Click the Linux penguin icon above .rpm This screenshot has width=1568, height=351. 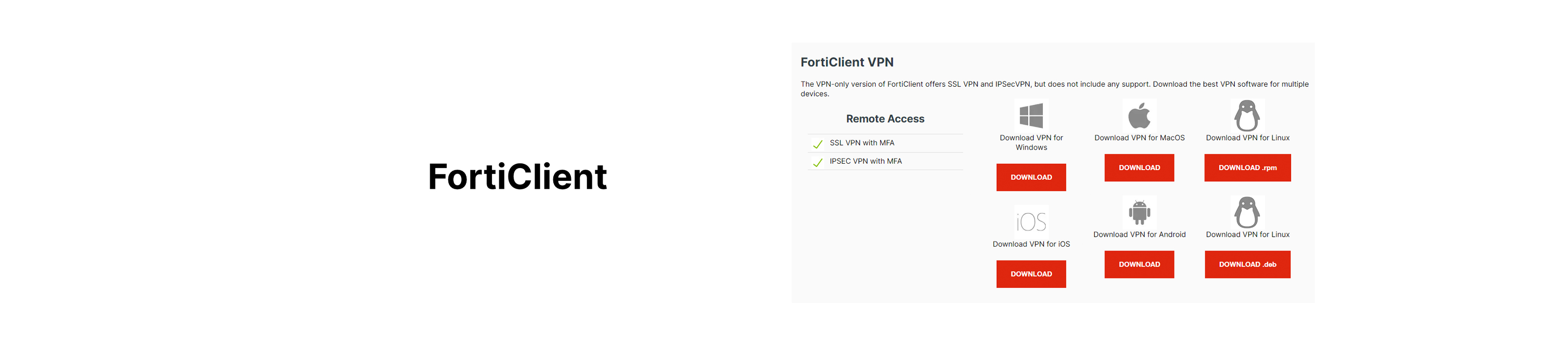[1247, 115]
